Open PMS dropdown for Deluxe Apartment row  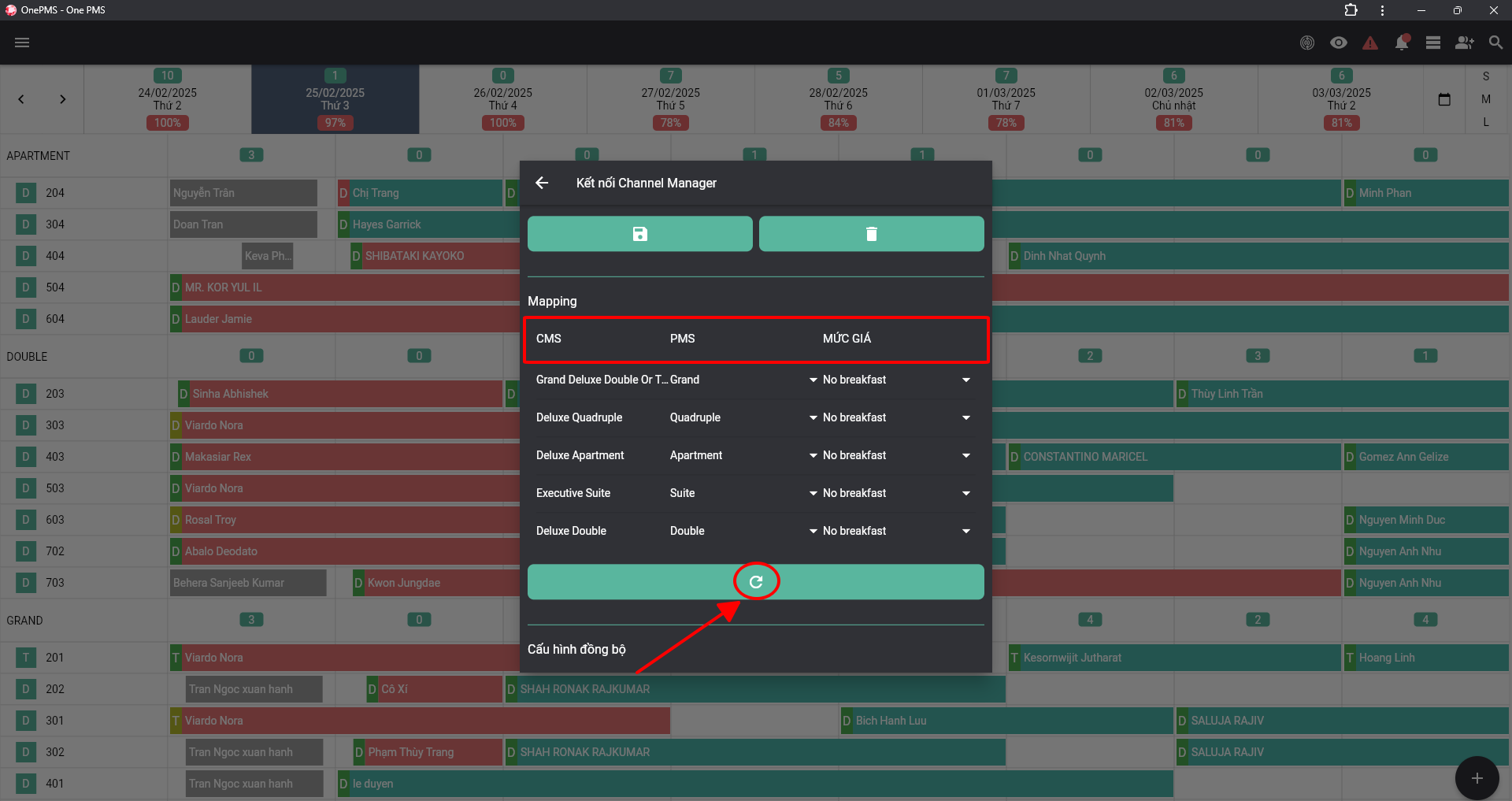coord(743,455)
